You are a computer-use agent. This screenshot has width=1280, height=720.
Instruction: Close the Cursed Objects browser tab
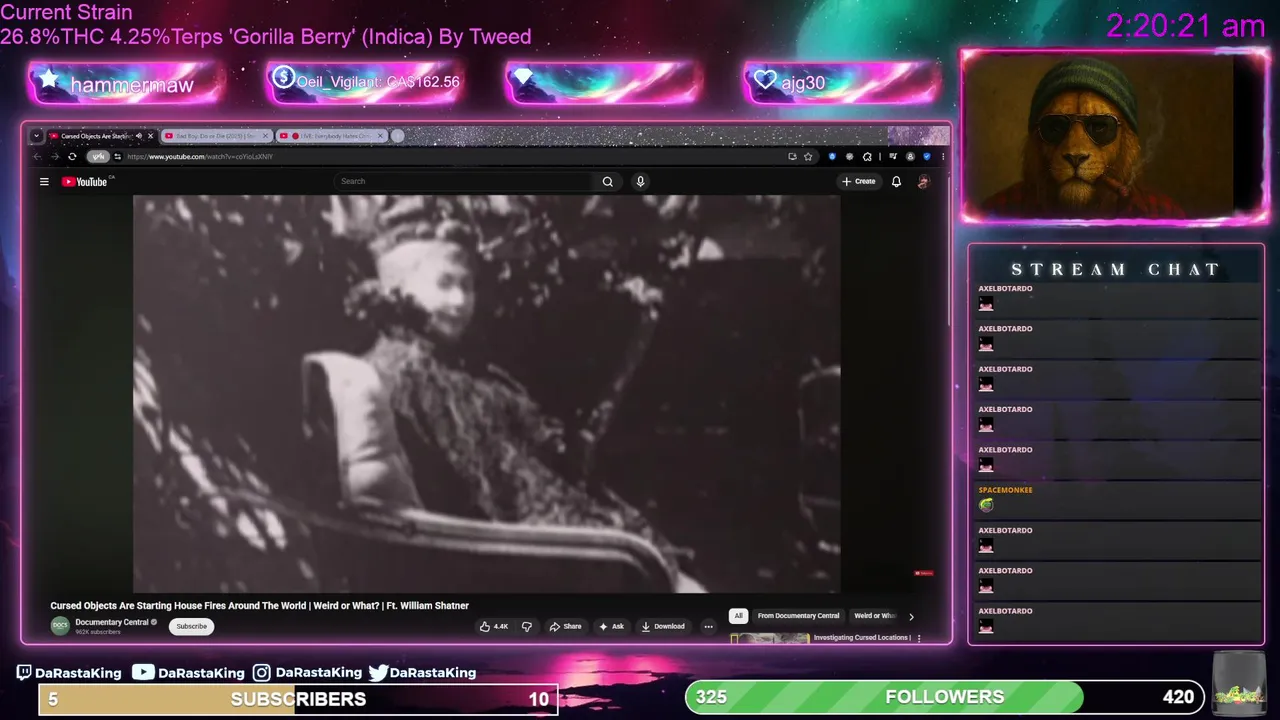click(x=151, y=136)
